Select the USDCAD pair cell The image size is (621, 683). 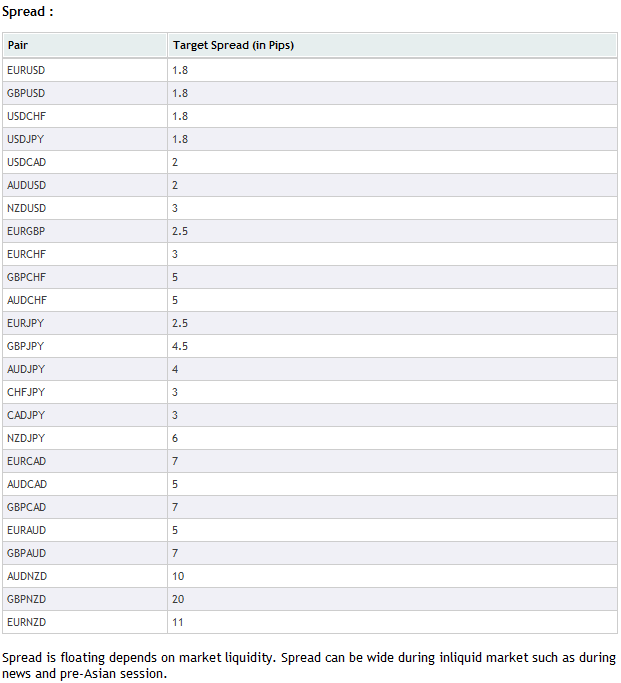85,162
